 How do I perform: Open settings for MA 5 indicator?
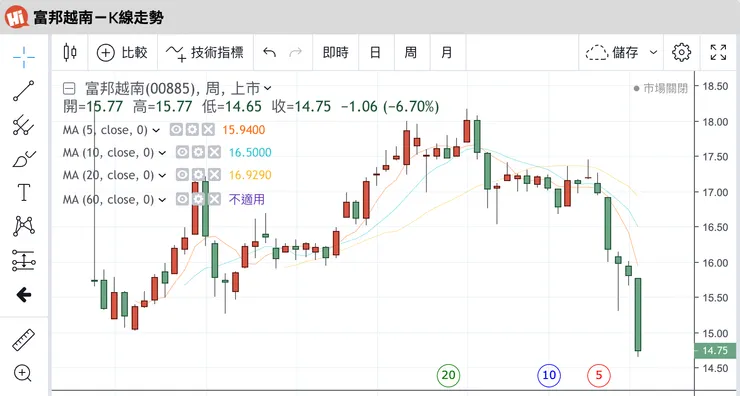tap(192, 130)
